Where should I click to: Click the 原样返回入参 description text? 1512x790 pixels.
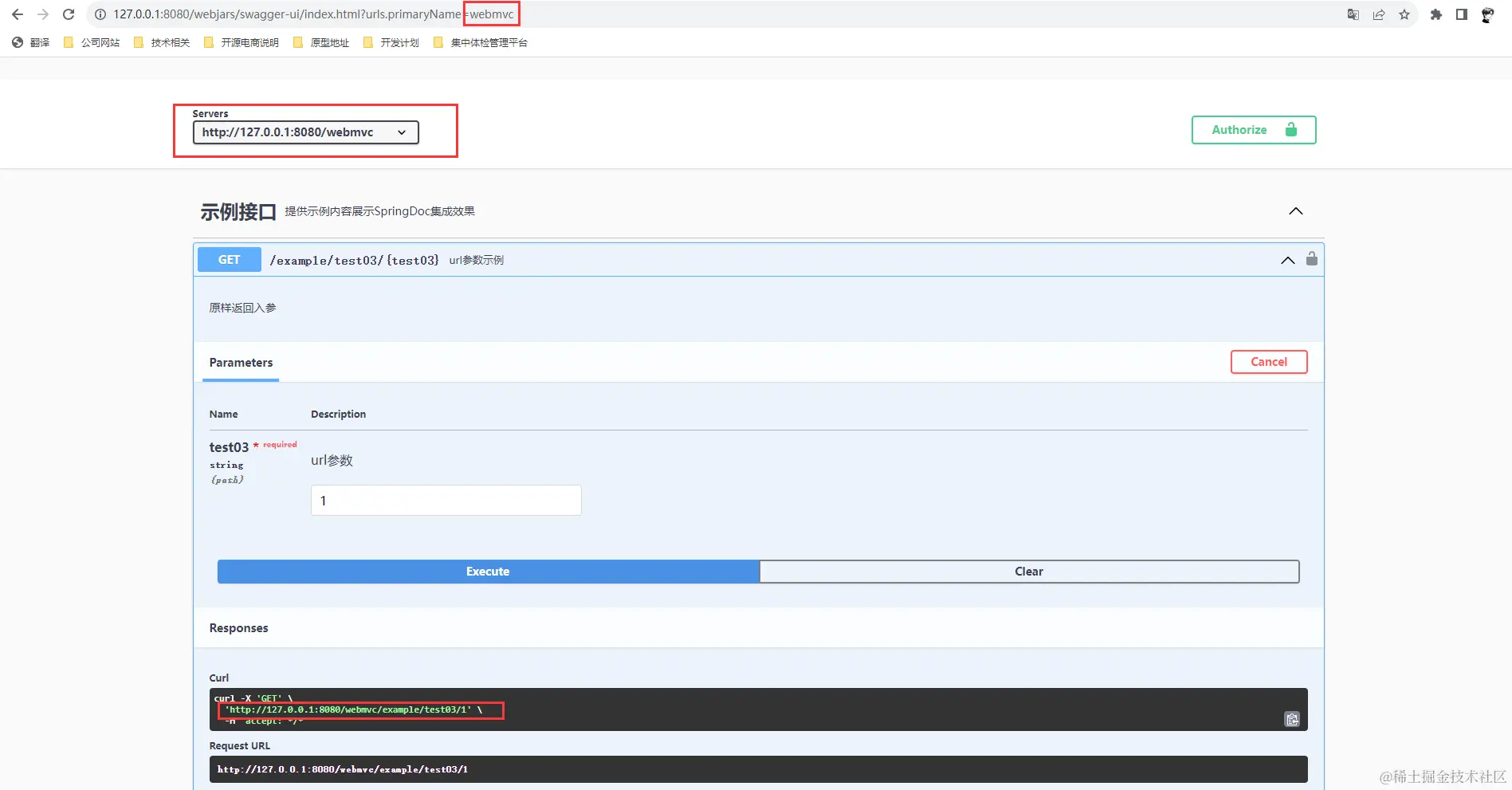point(242,308)
